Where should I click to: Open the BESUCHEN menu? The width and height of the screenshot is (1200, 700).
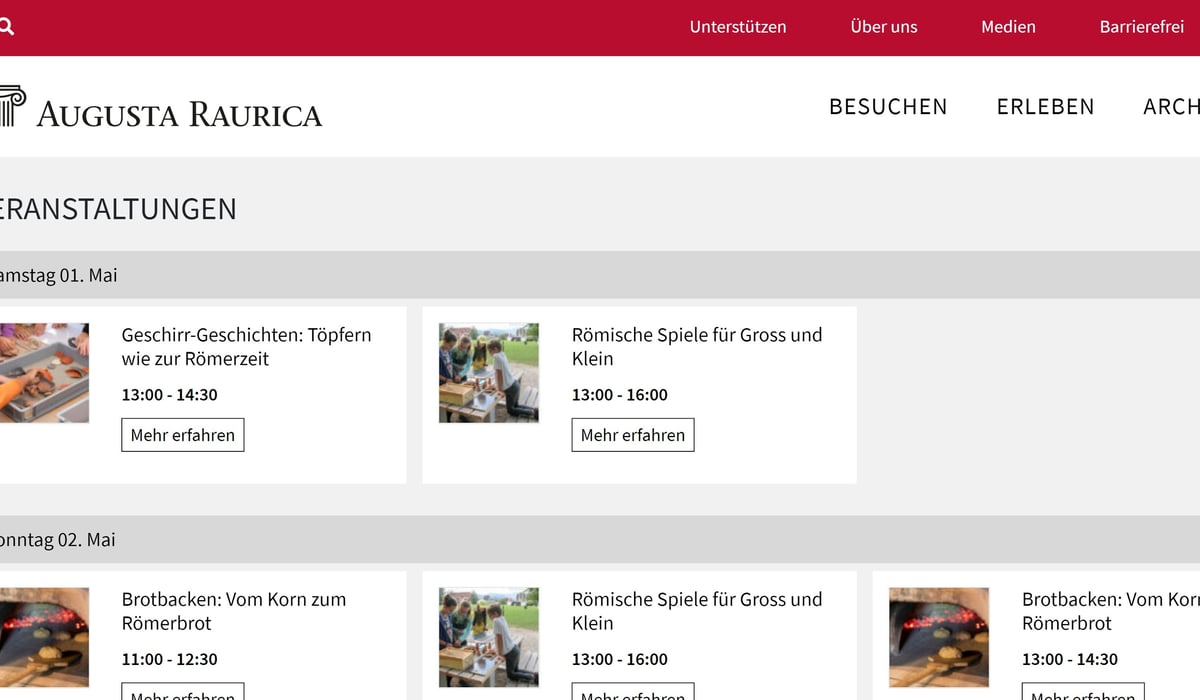888,106
